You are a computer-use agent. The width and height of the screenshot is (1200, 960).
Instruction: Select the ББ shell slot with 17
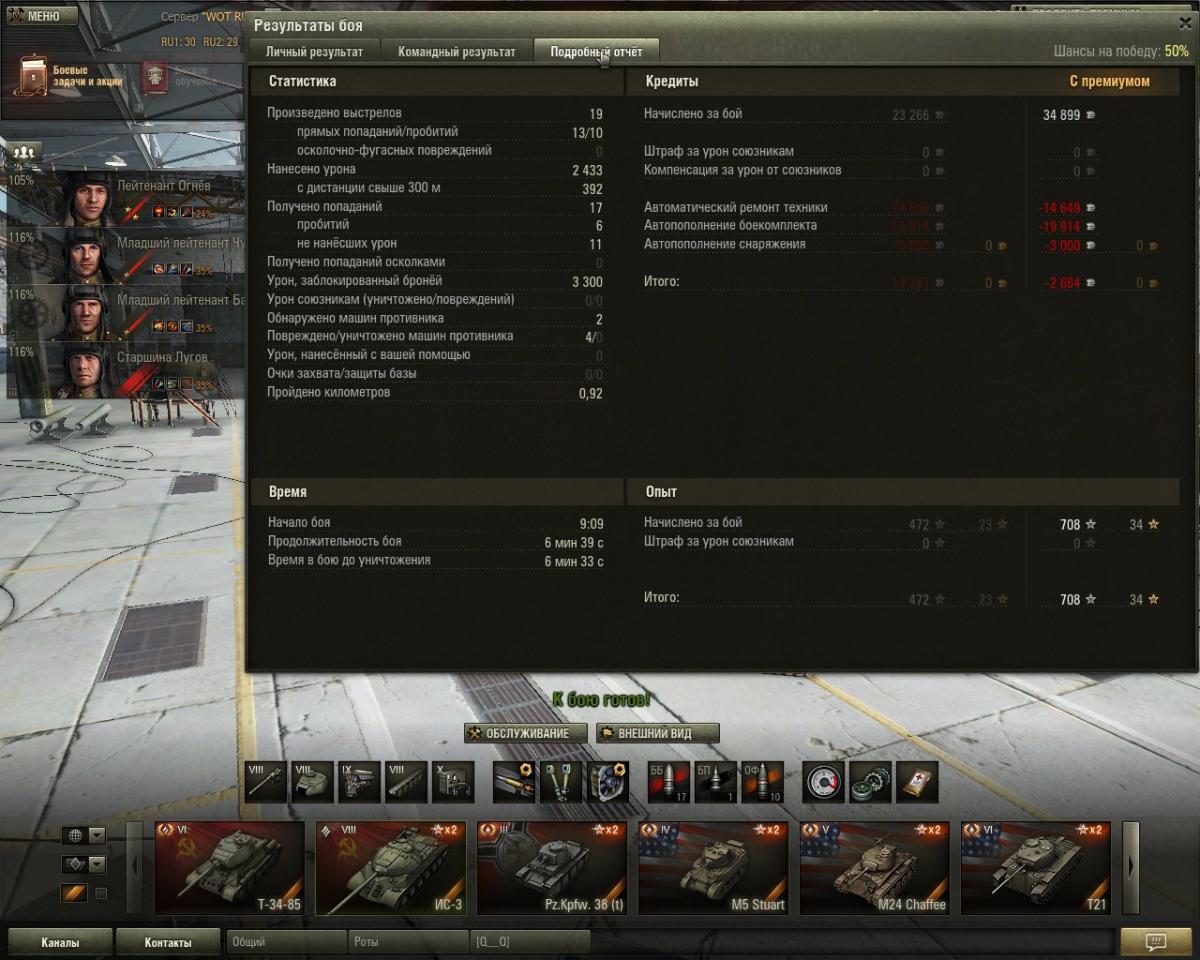[x=669, y=782]
